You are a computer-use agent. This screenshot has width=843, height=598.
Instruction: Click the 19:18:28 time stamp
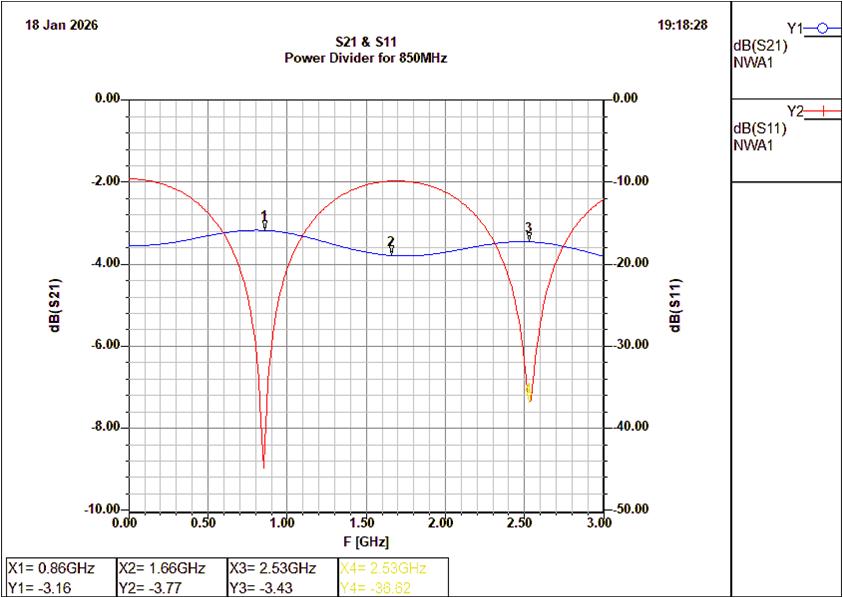click(x=685, y=23)
